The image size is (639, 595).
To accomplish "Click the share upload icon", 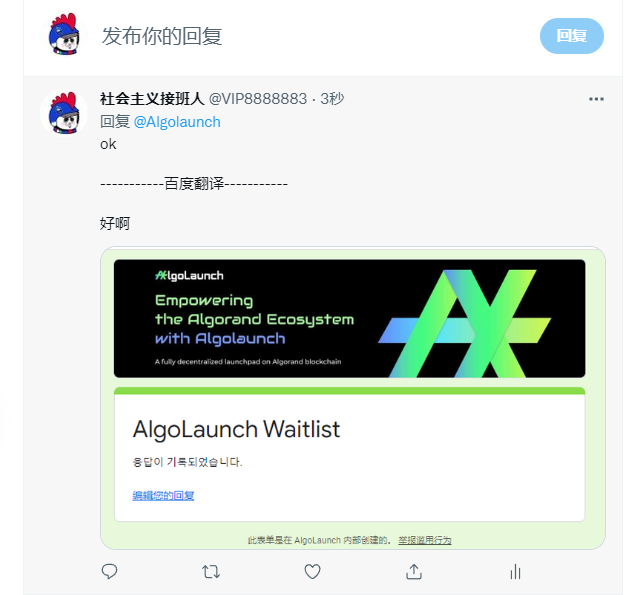I will tap(414, 571).
